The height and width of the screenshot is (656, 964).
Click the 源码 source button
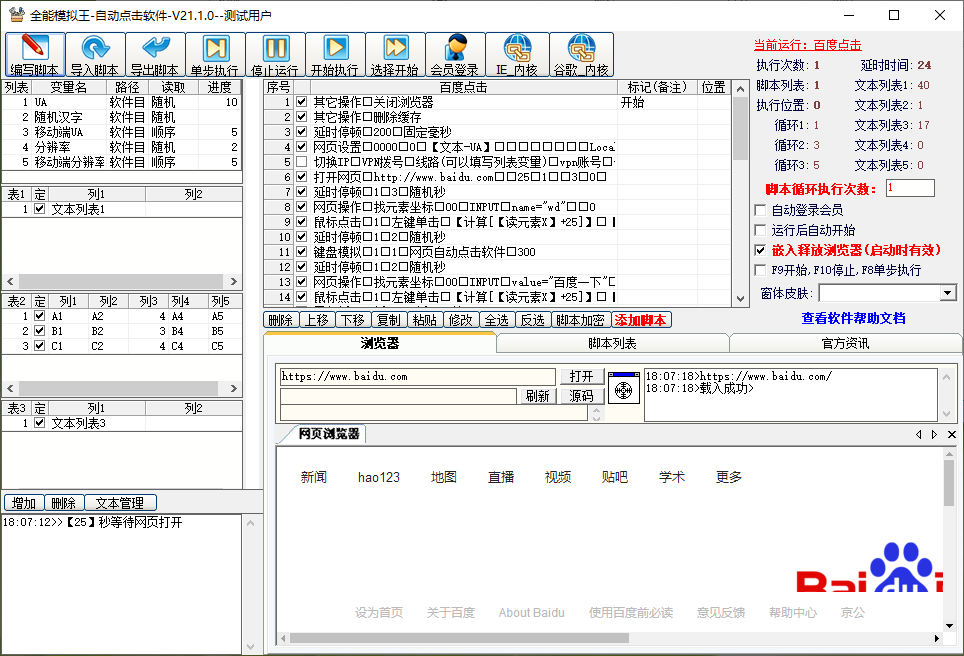[x=582, y=396]
